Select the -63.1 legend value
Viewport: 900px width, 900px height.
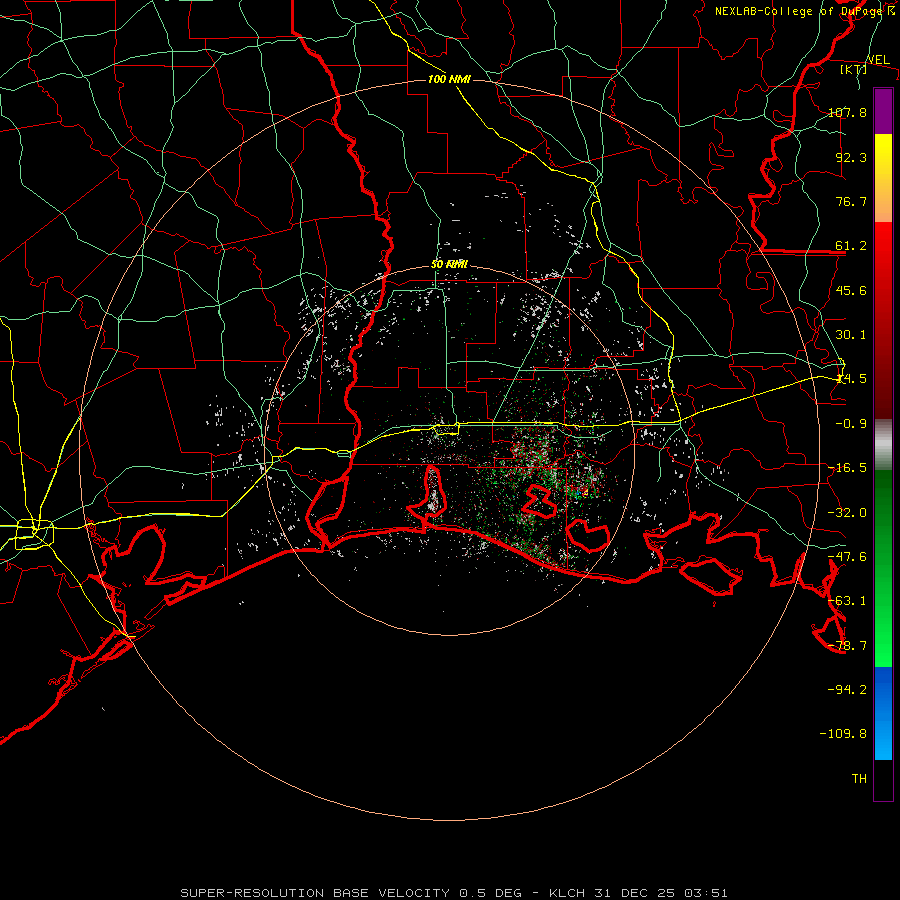coord(847,601)
